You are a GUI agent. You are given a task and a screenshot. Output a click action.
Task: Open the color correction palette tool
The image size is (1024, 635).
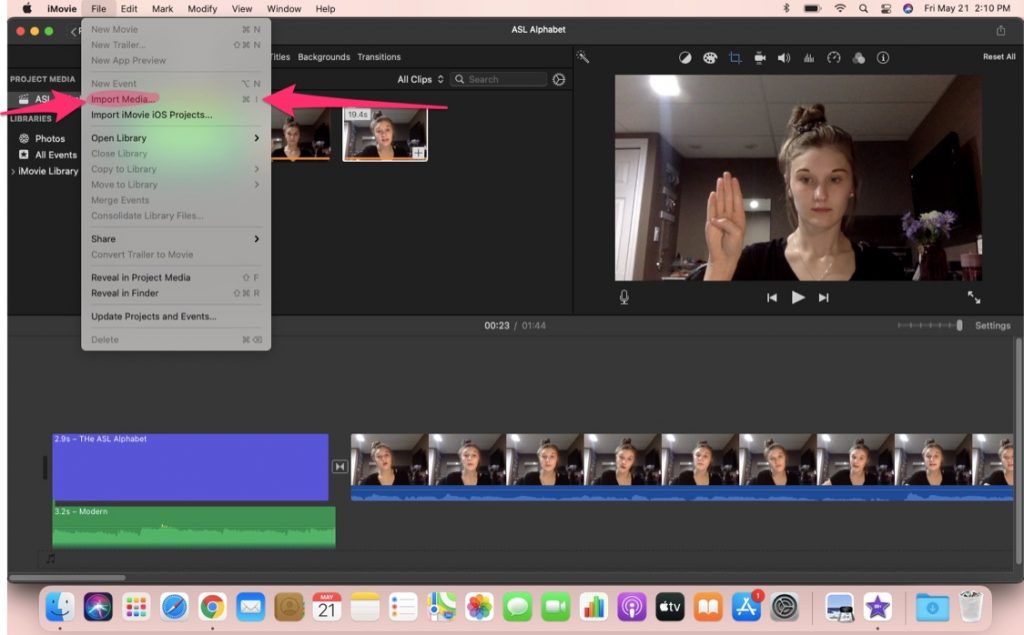tap(710, 57)
